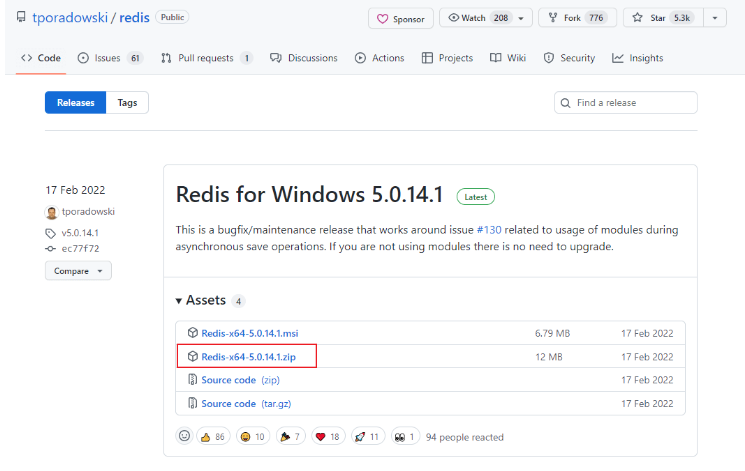Click the 12 MB size text

click(549, 357)
